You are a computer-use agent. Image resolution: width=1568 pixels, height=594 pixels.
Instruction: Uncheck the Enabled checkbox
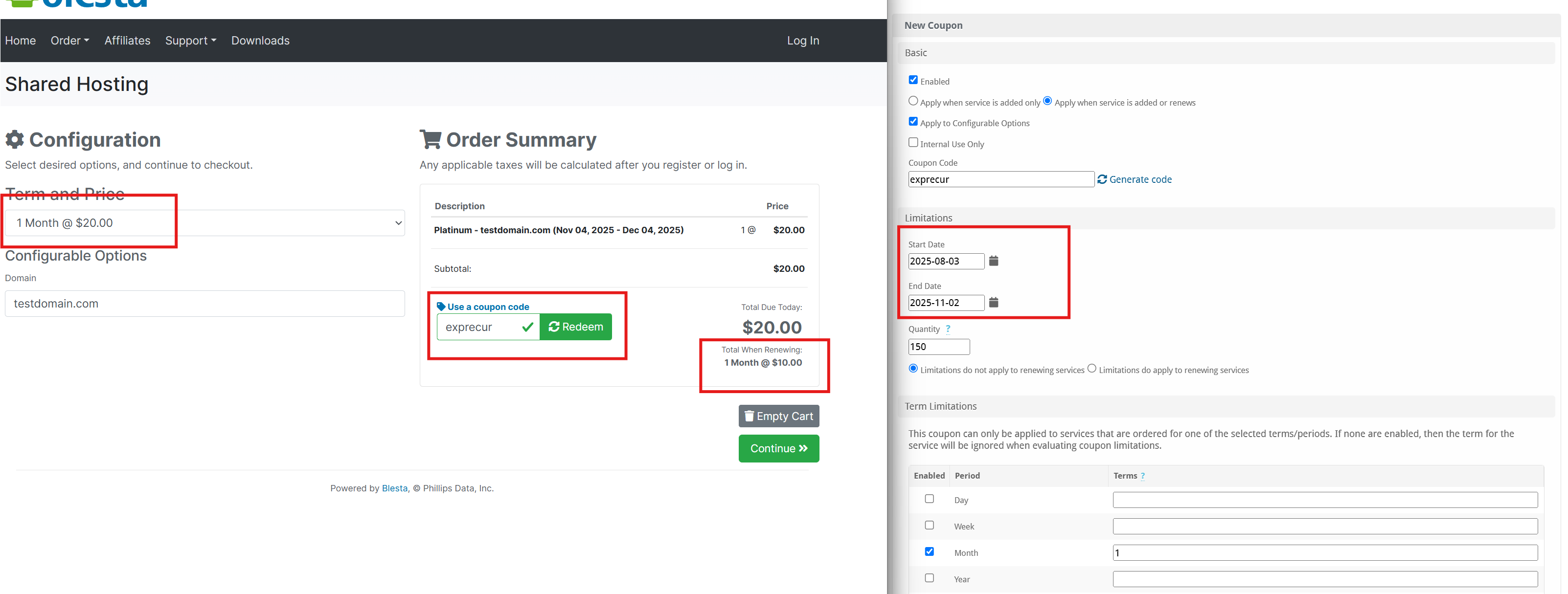pos(913,80)
